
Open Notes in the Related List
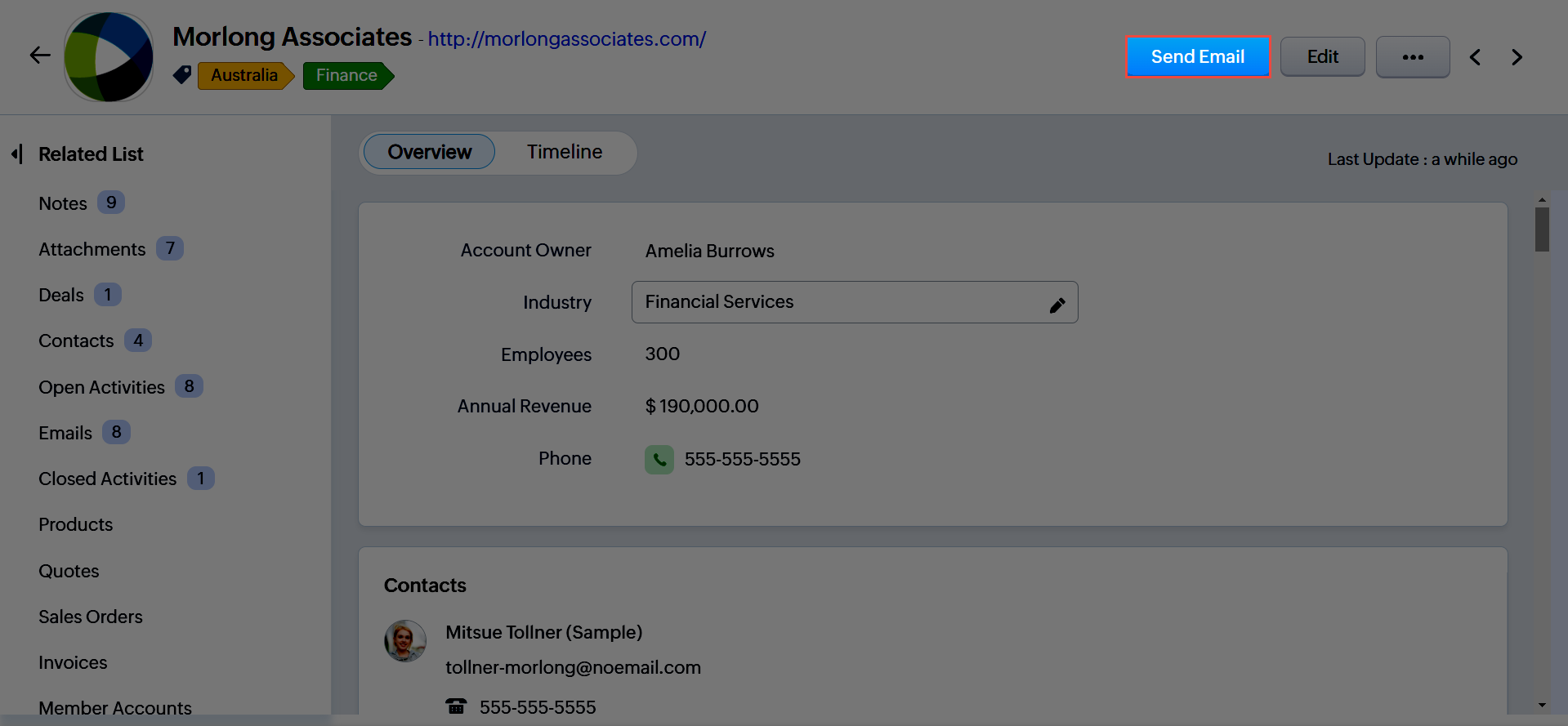coord(63,203)
